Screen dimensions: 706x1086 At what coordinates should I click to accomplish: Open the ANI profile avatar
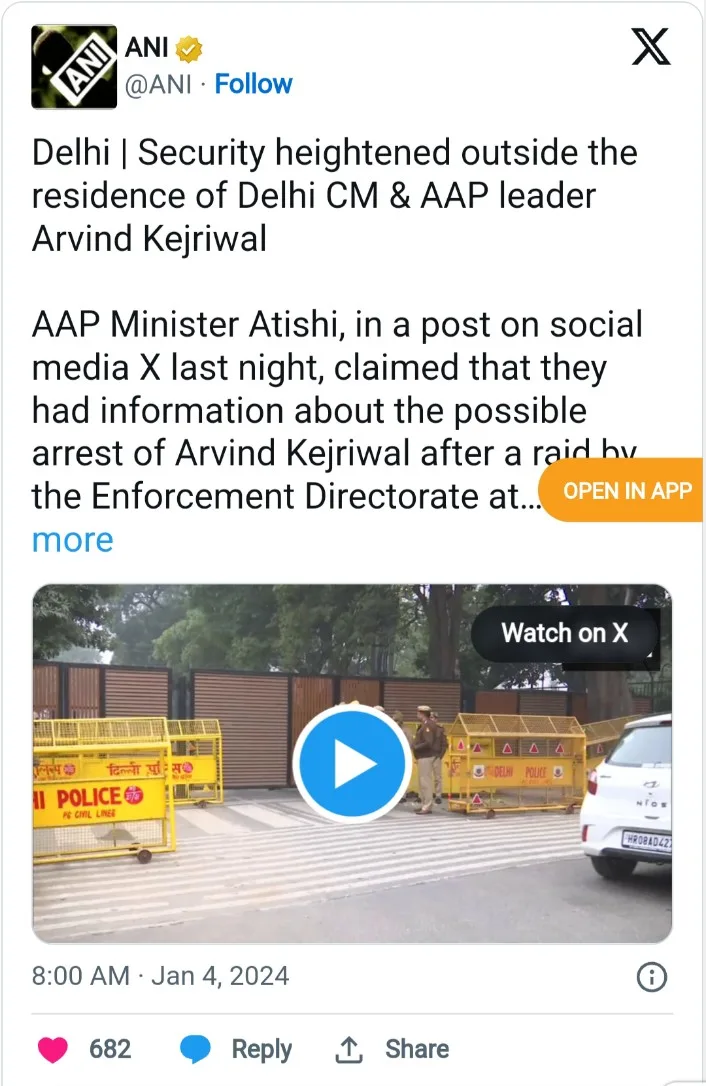(x=74, y=66)
